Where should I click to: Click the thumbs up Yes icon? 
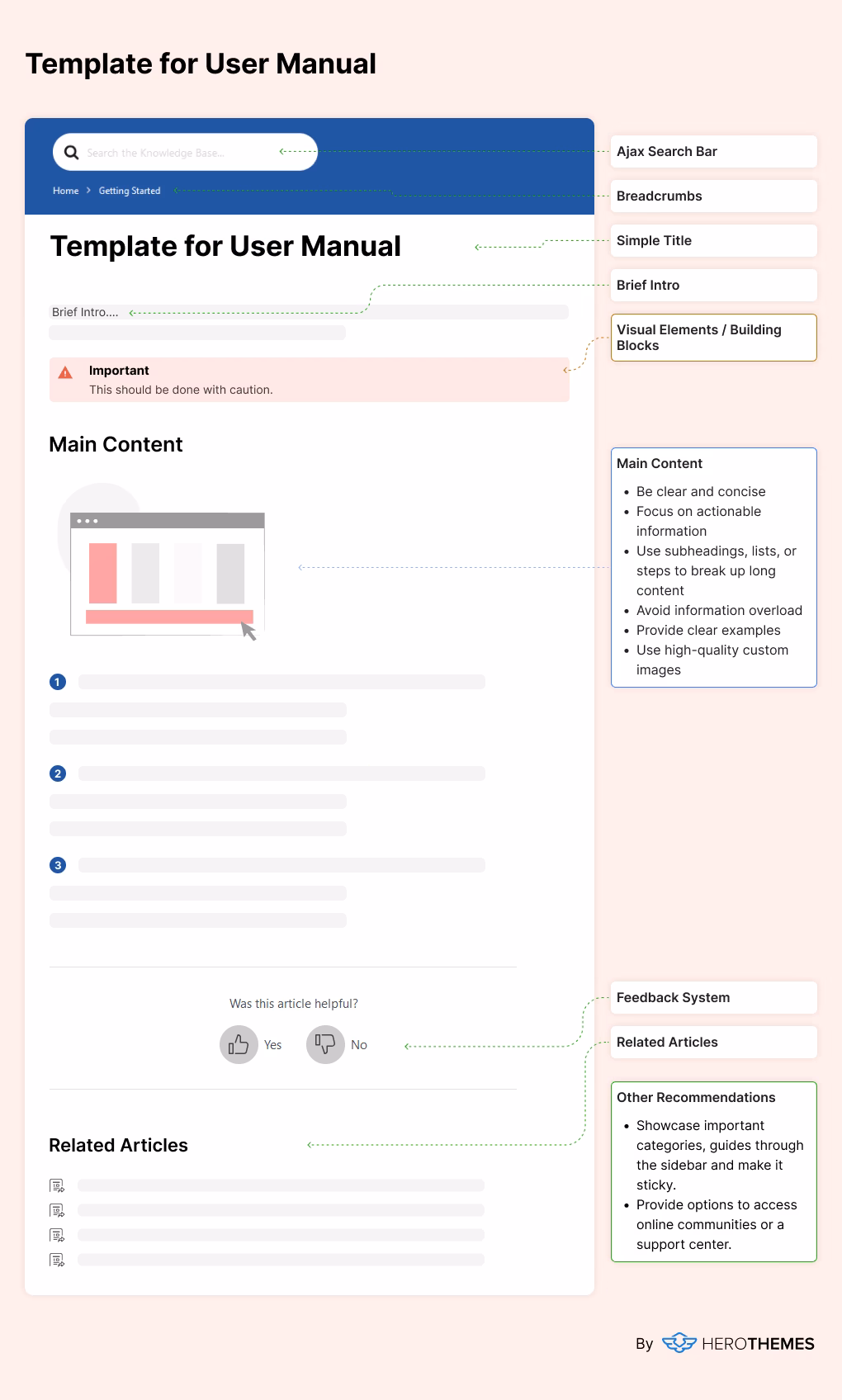239,1044
